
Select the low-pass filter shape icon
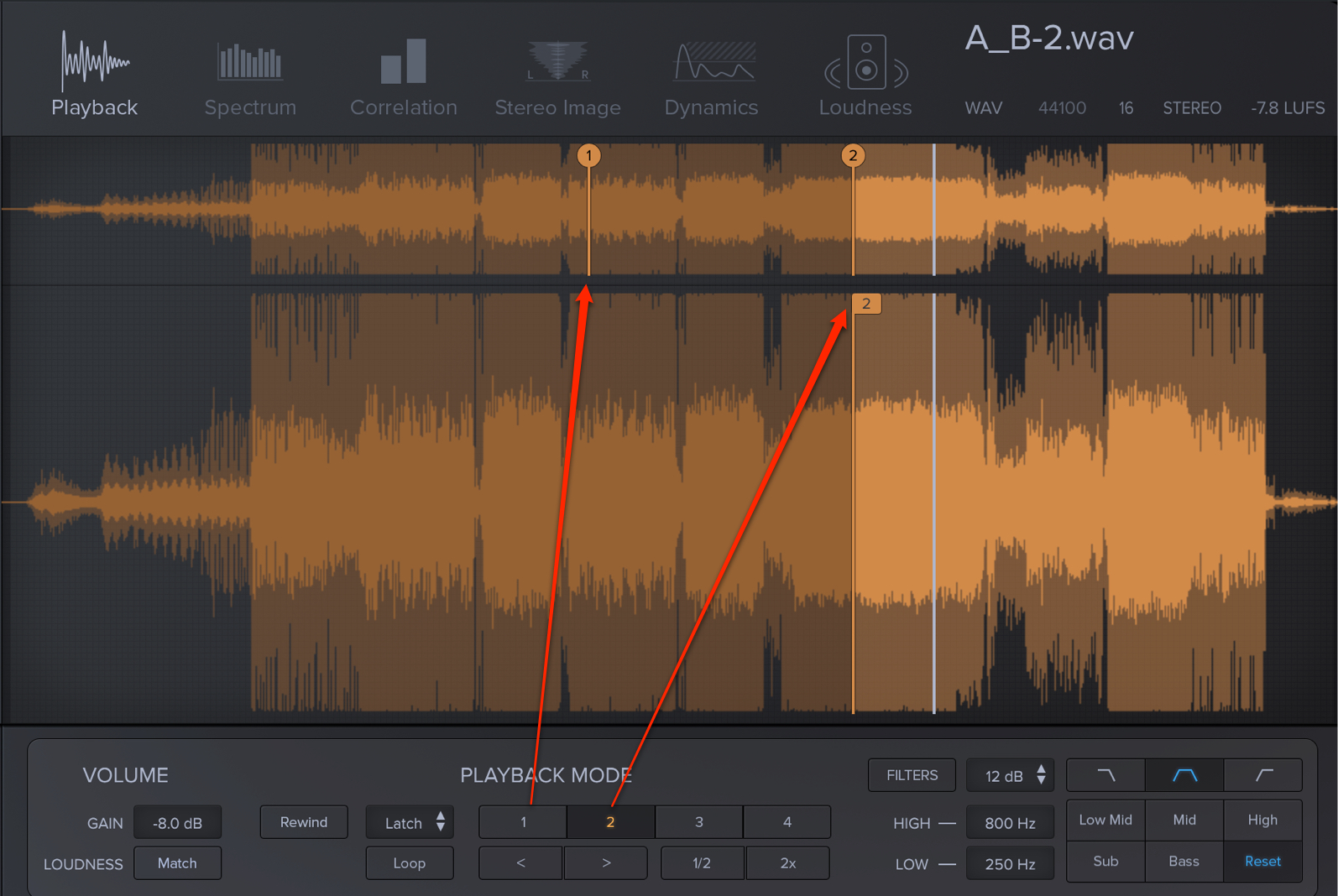[x=1105, y=775]
